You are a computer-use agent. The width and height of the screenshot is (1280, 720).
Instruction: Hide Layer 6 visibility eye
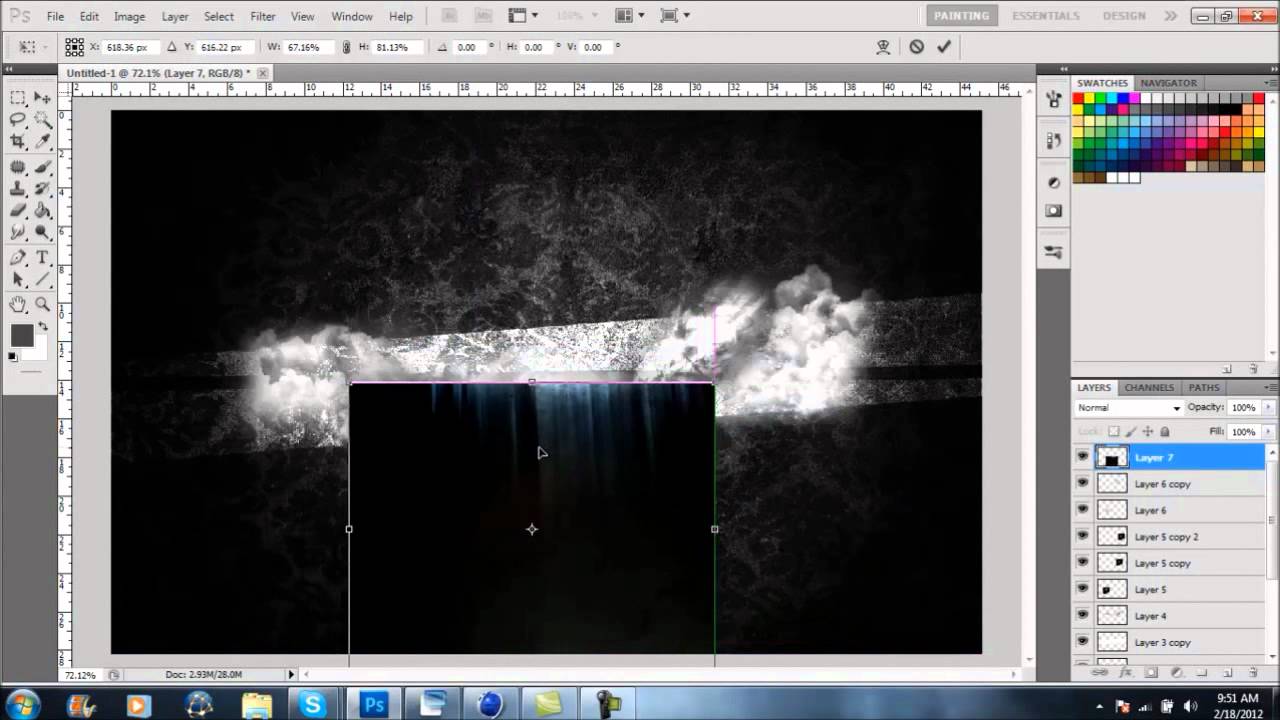pos(1082,510)
